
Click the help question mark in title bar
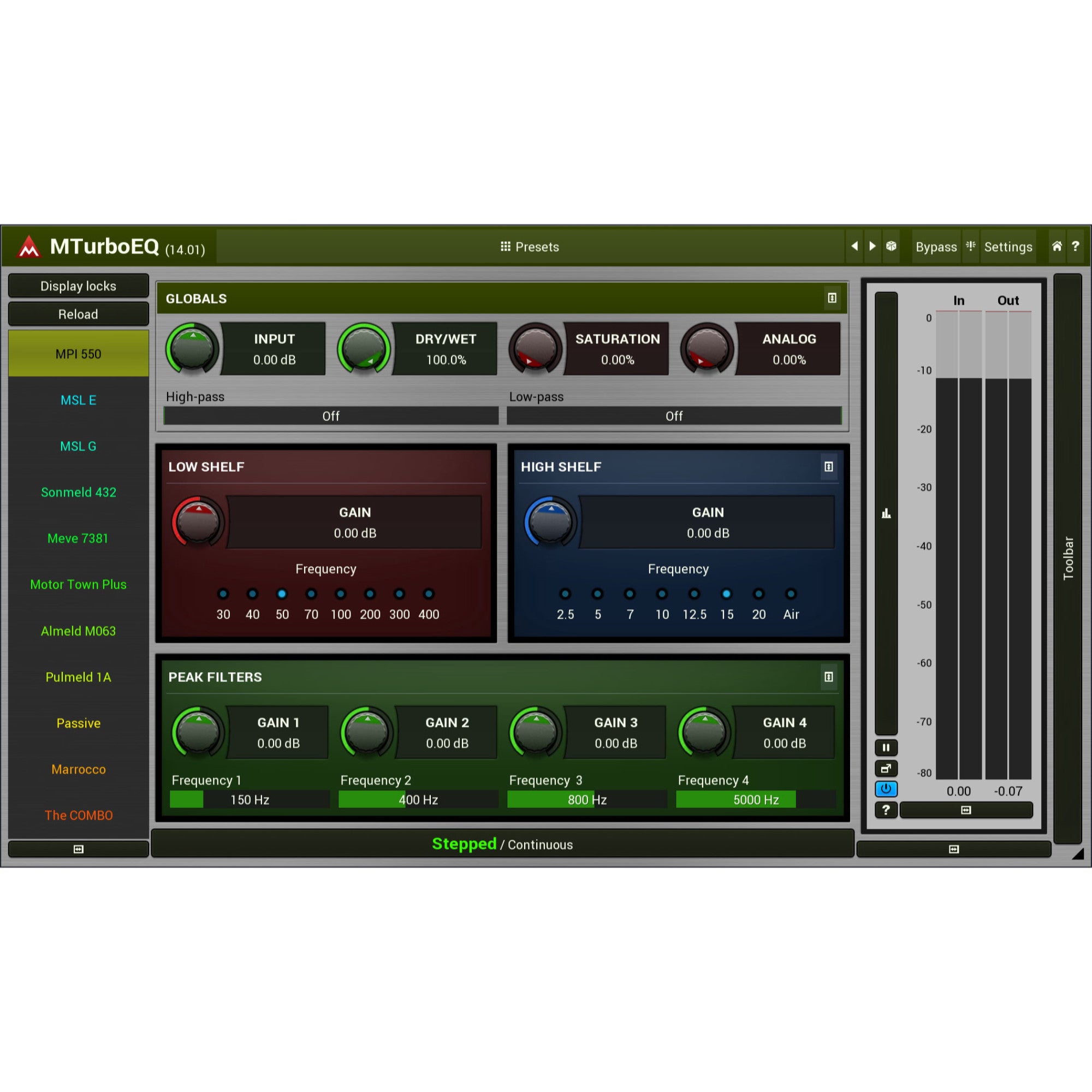[1076, 246]
